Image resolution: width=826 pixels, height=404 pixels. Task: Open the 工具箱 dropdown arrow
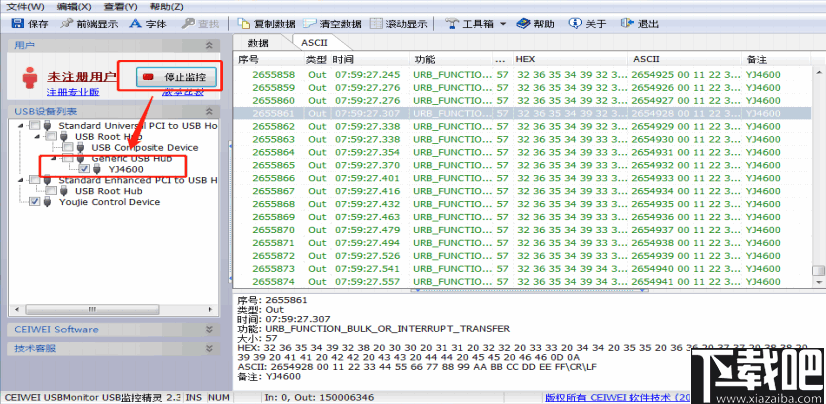(503, 24)
